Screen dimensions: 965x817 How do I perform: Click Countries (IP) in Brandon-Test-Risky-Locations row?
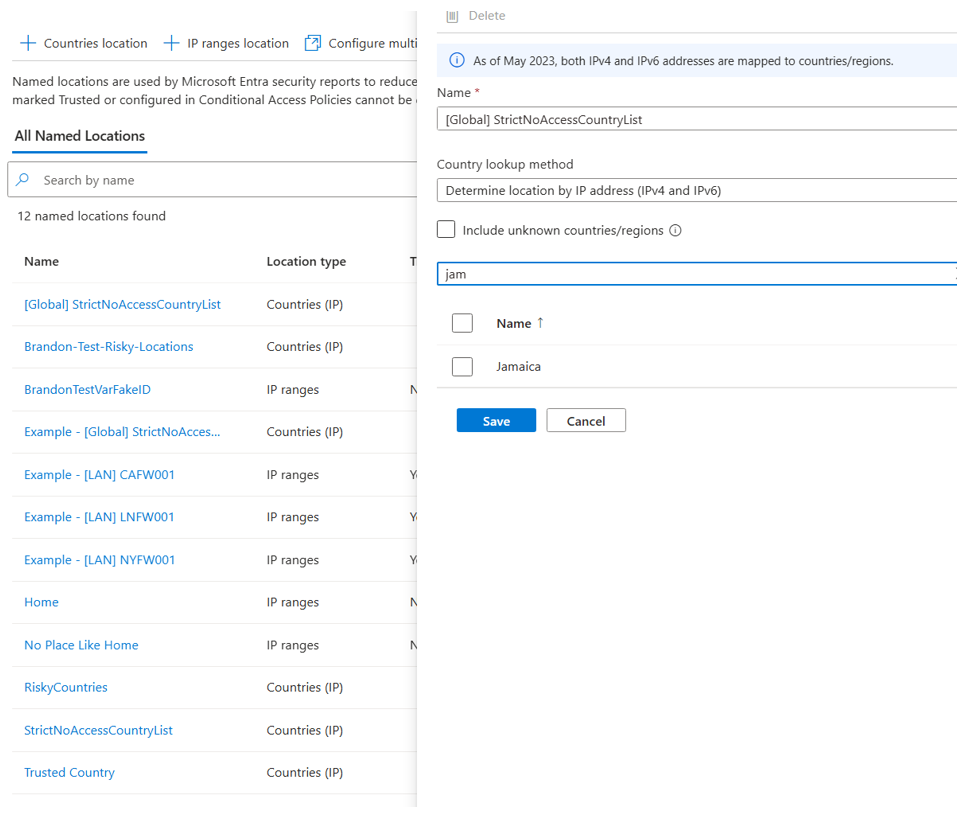305,346
